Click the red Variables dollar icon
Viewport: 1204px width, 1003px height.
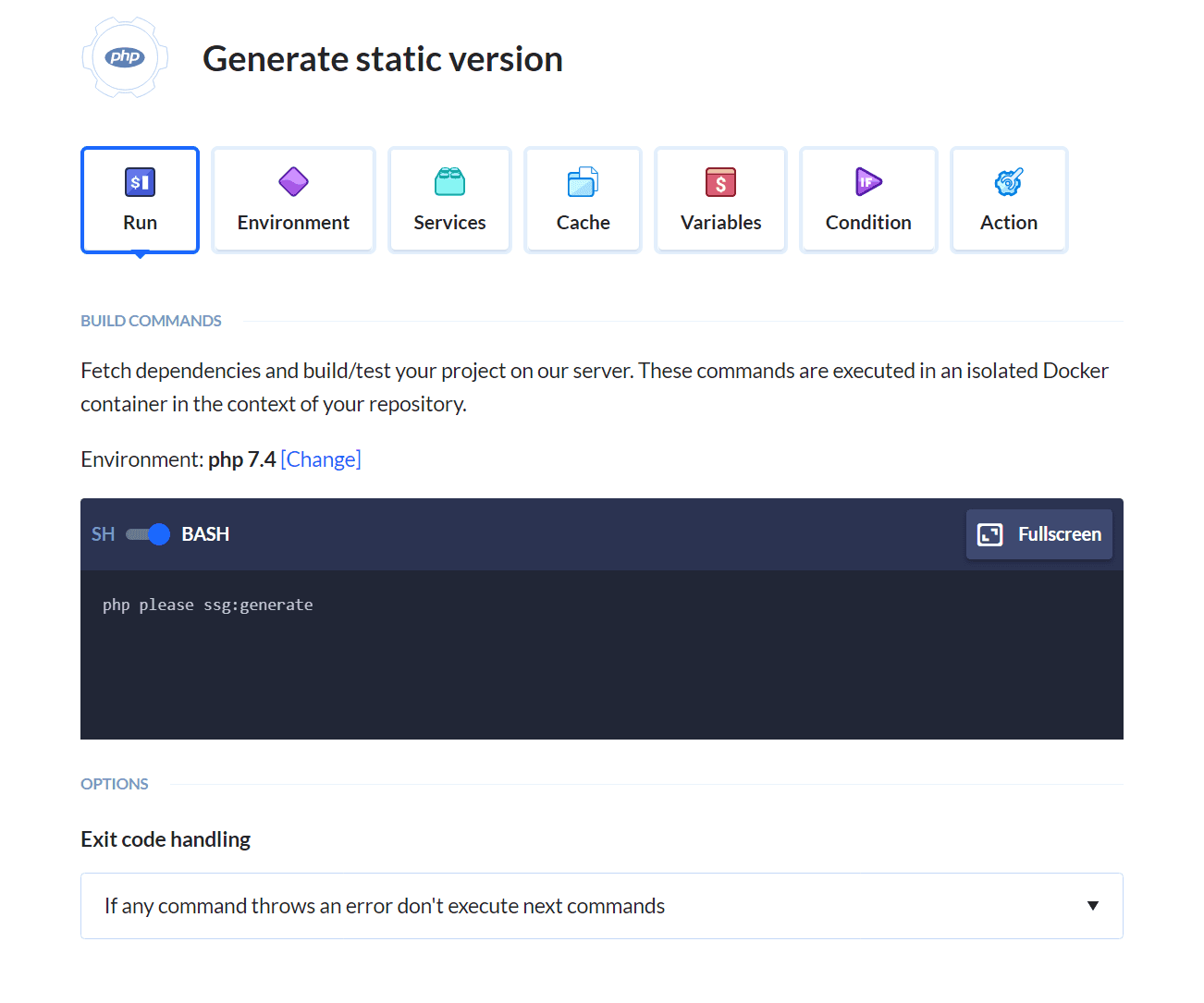point(720,182)
